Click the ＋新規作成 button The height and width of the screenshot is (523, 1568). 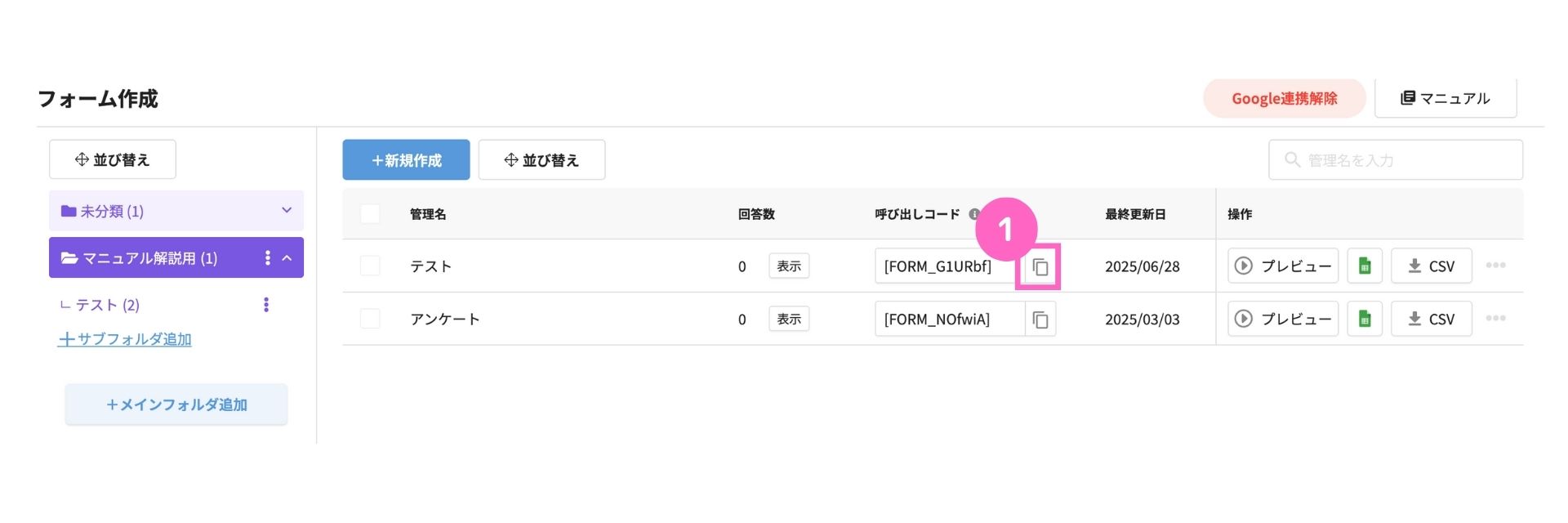click(406, 159)
